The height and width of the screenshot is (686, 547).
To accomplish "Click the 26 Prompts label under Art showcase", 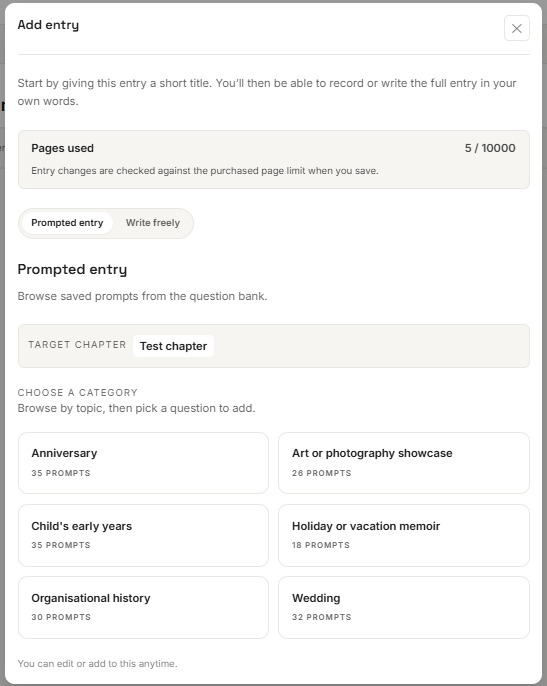I will [322, 473].
